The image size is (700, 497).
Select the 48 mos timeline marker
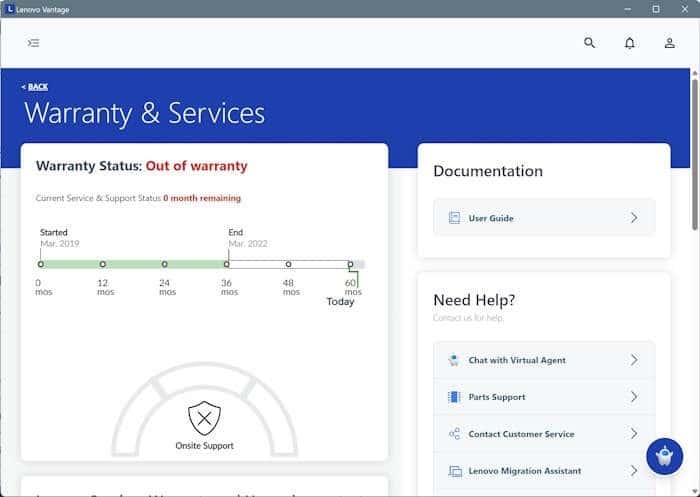click(288, 264)
